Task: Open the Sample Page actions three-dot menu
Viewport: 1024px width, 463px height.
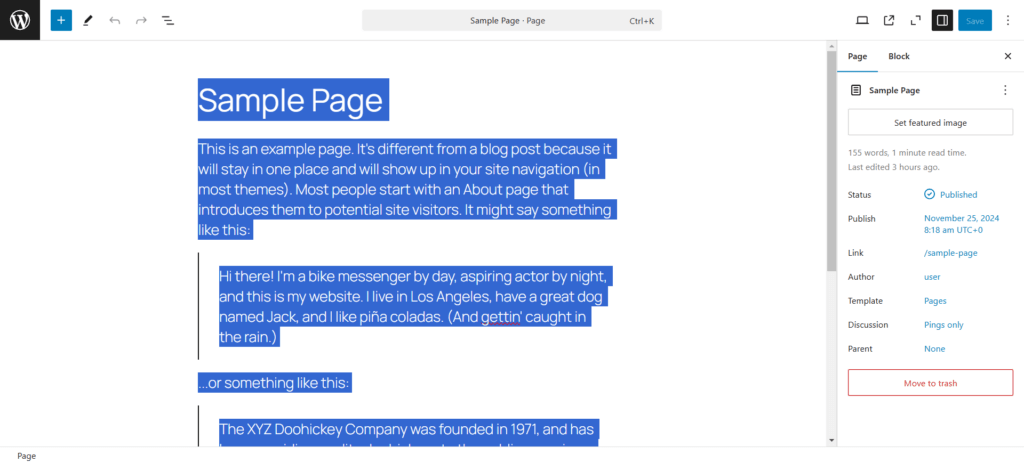Action: (1005, 90)
